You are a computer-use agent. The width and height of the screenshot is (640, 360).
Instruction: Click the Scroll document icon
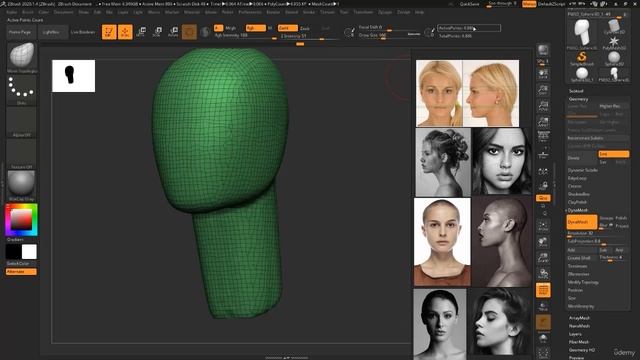point(543,74)
